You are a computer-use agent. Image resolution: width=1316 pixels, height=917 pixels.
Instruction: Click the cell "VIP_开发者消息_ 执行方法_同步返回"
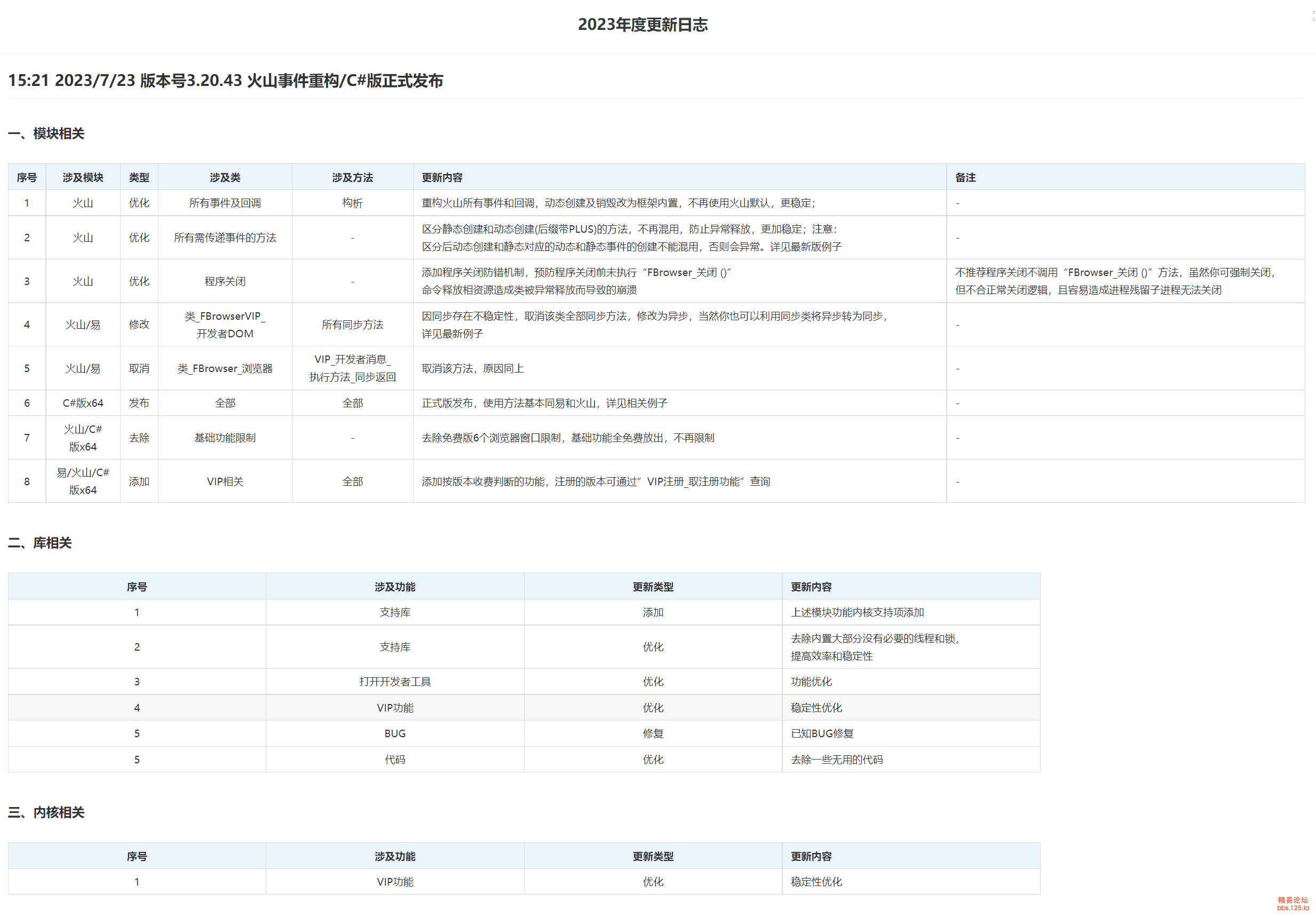(353, 368)
